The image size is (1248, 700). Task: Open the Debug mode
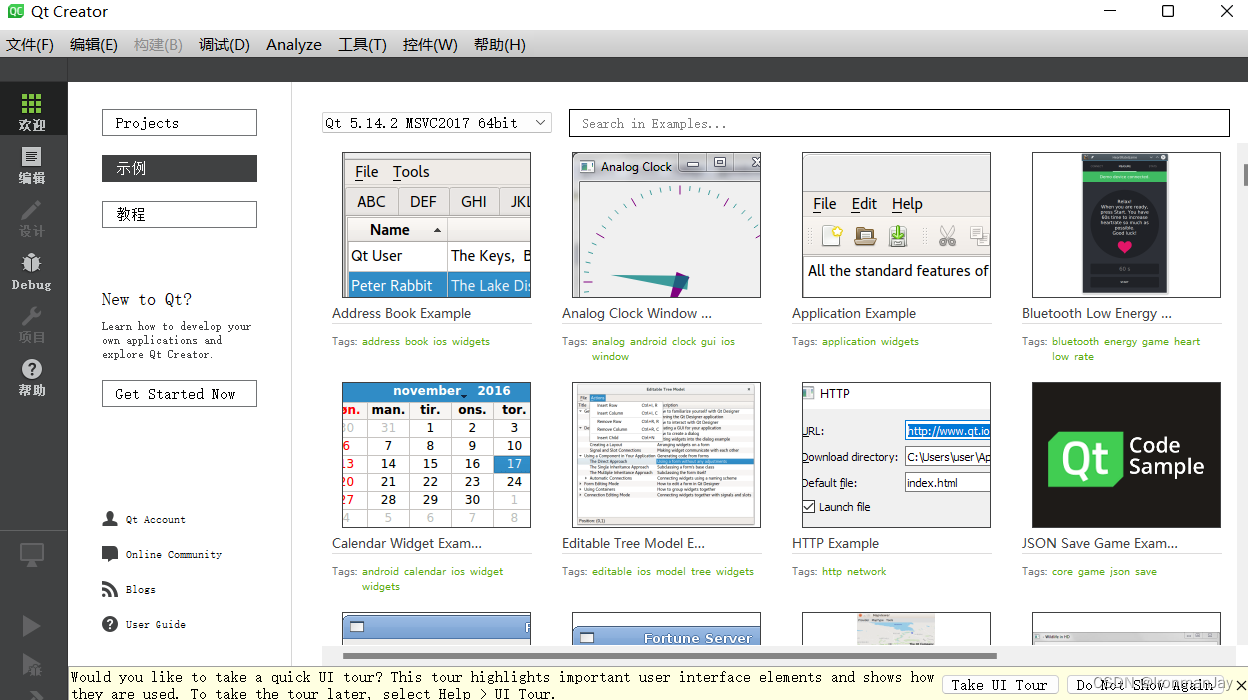[x=32, y=271]
